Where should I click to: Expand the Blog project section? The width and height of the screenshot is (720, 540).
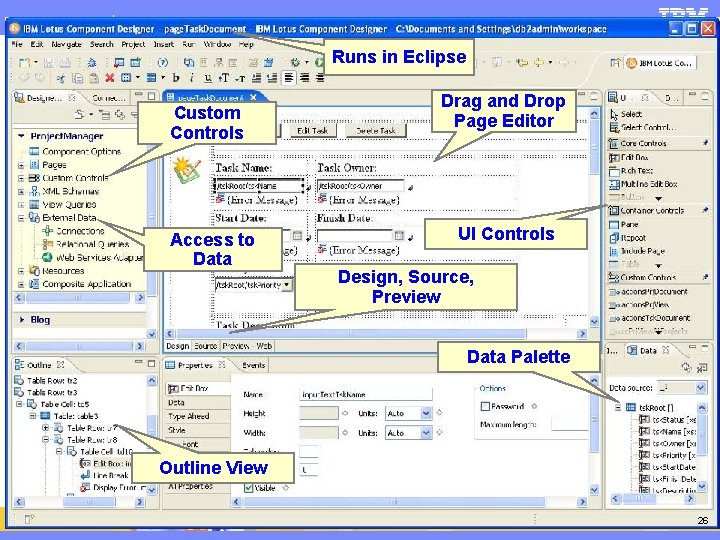21,320
